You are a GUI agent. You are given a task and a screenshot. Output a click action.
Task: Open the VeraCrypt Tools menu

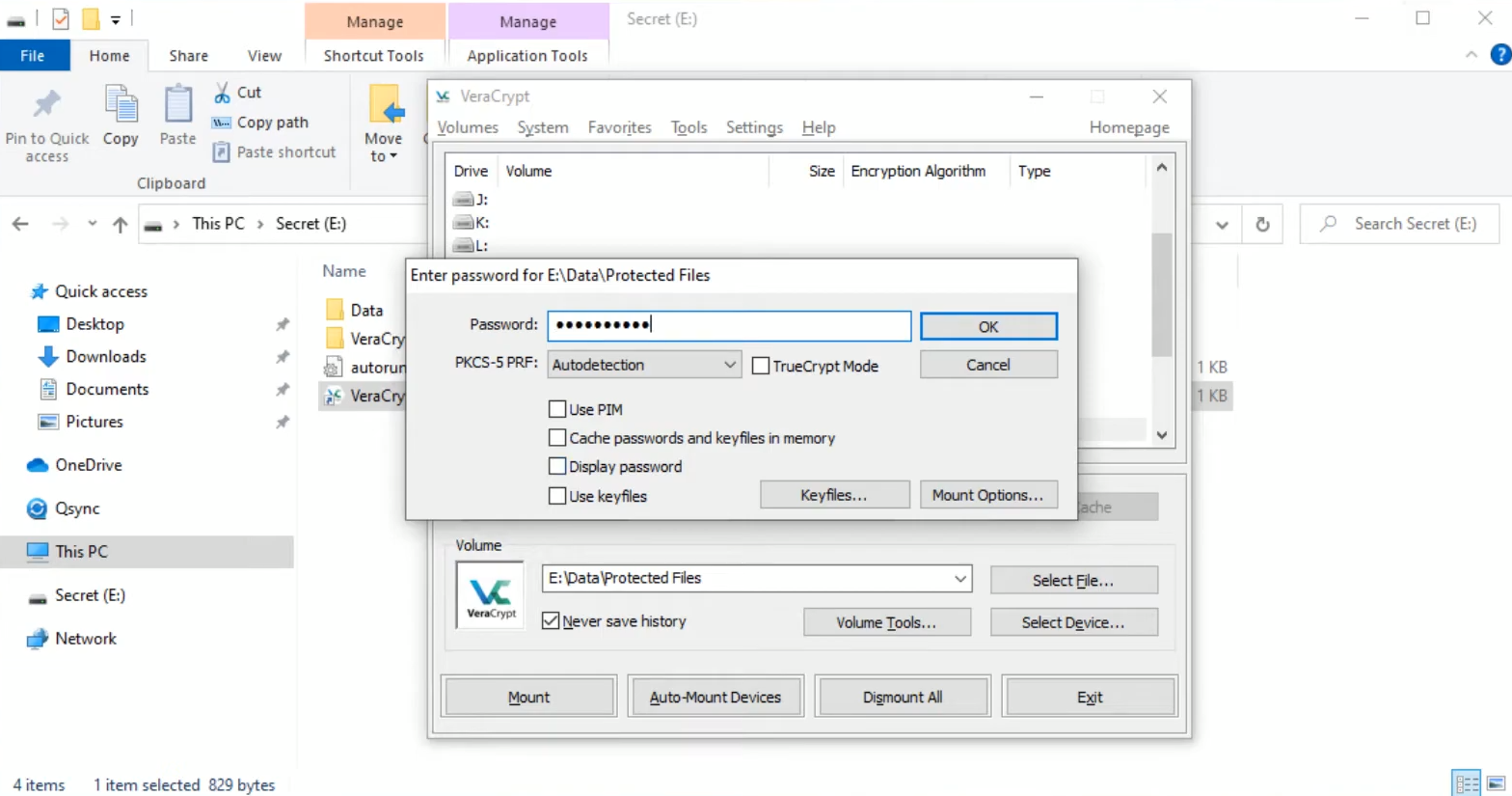pyautogui.click(x=688, y=127)
